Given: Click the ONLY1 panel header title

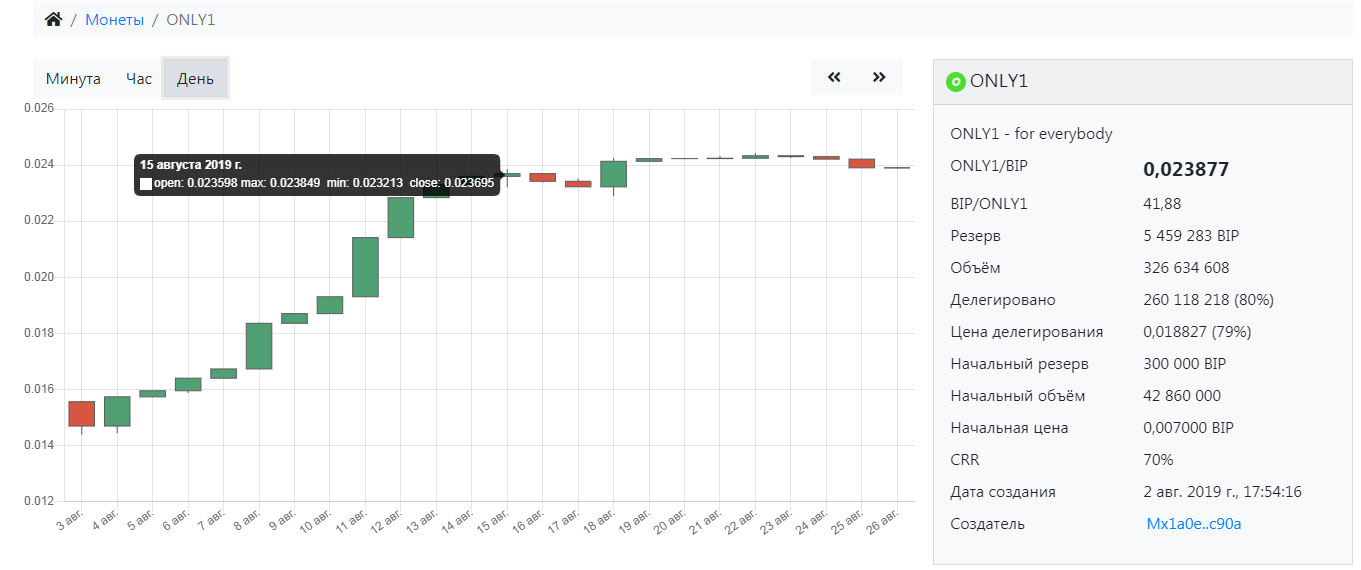Looking at the screenshot, I should click(x=999, y=82).
